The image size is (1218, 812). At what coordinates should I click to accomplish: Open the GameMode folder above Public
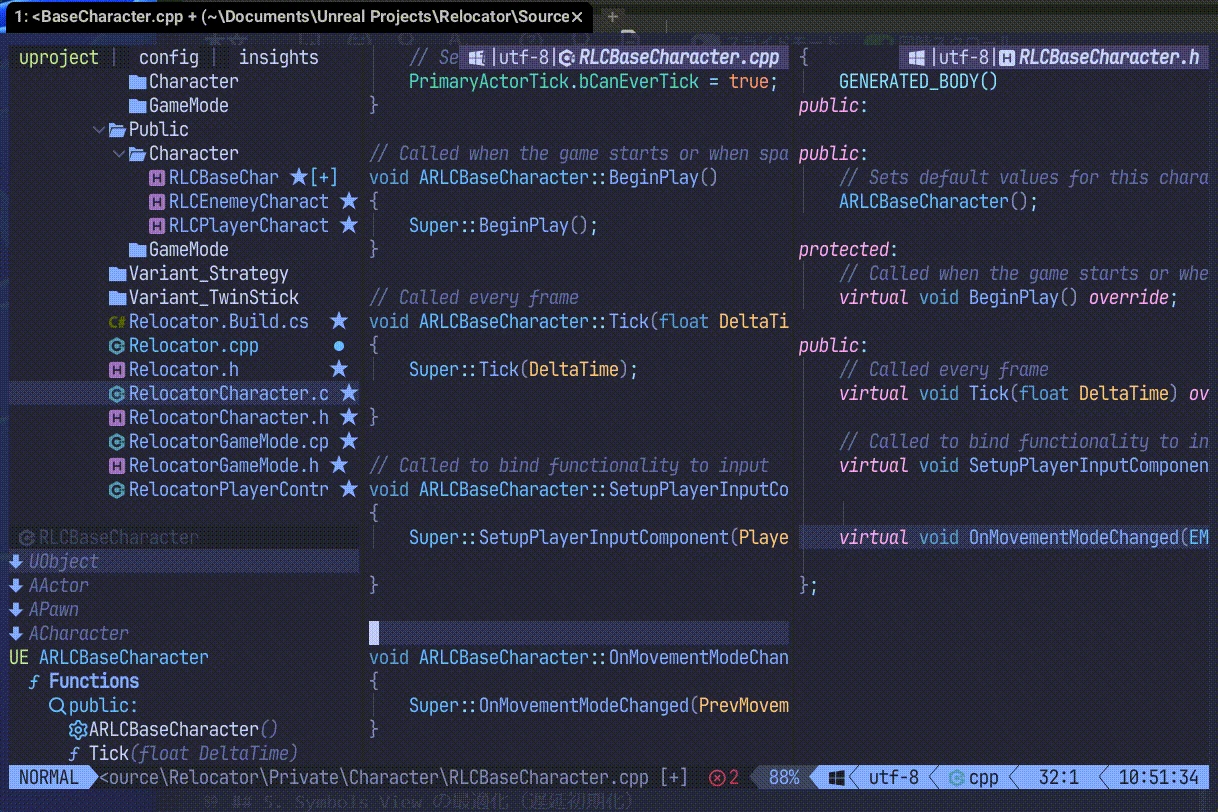(x=179, y=105)
